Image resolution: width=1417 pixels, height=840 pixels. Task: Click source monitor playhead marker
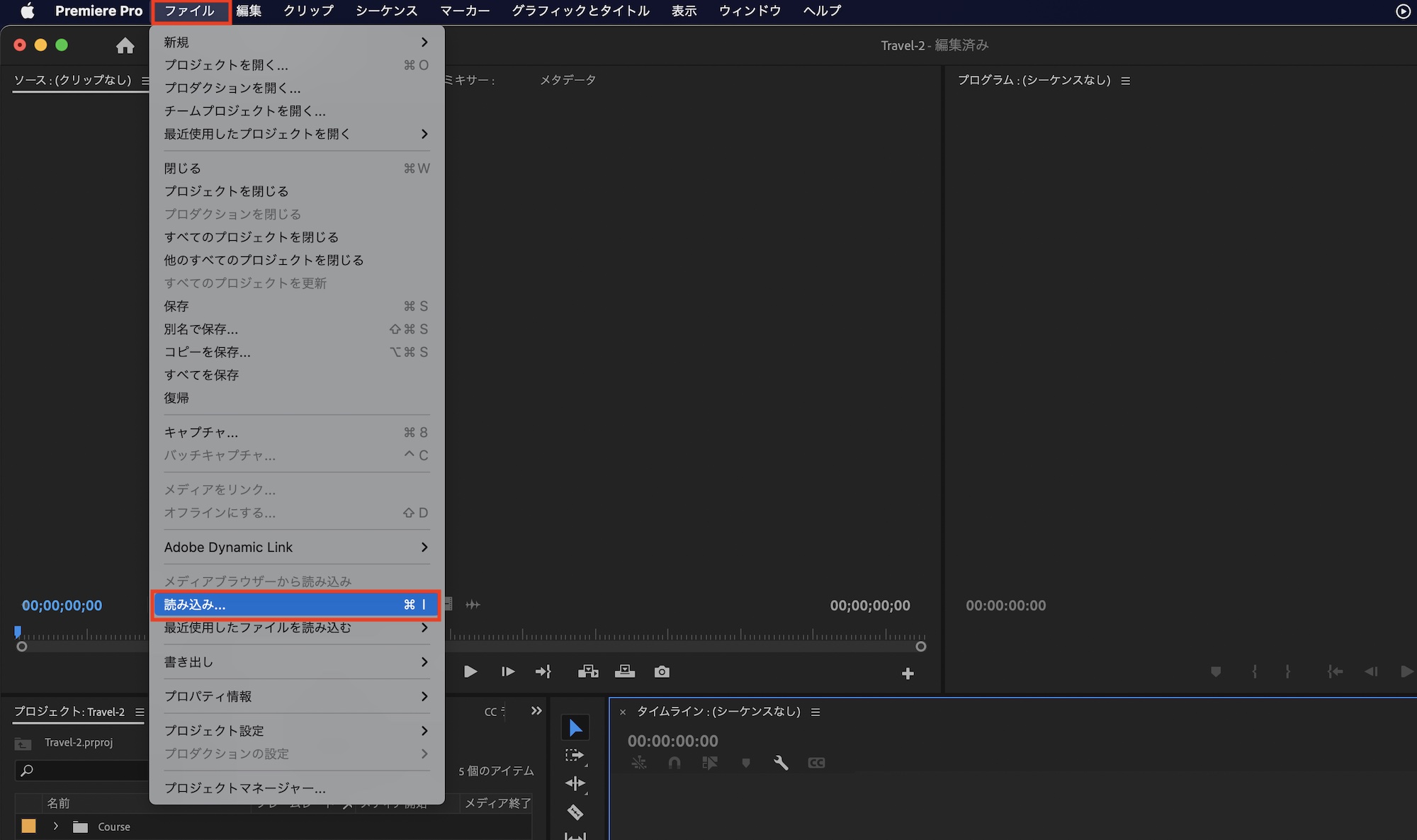pos(18,630)
